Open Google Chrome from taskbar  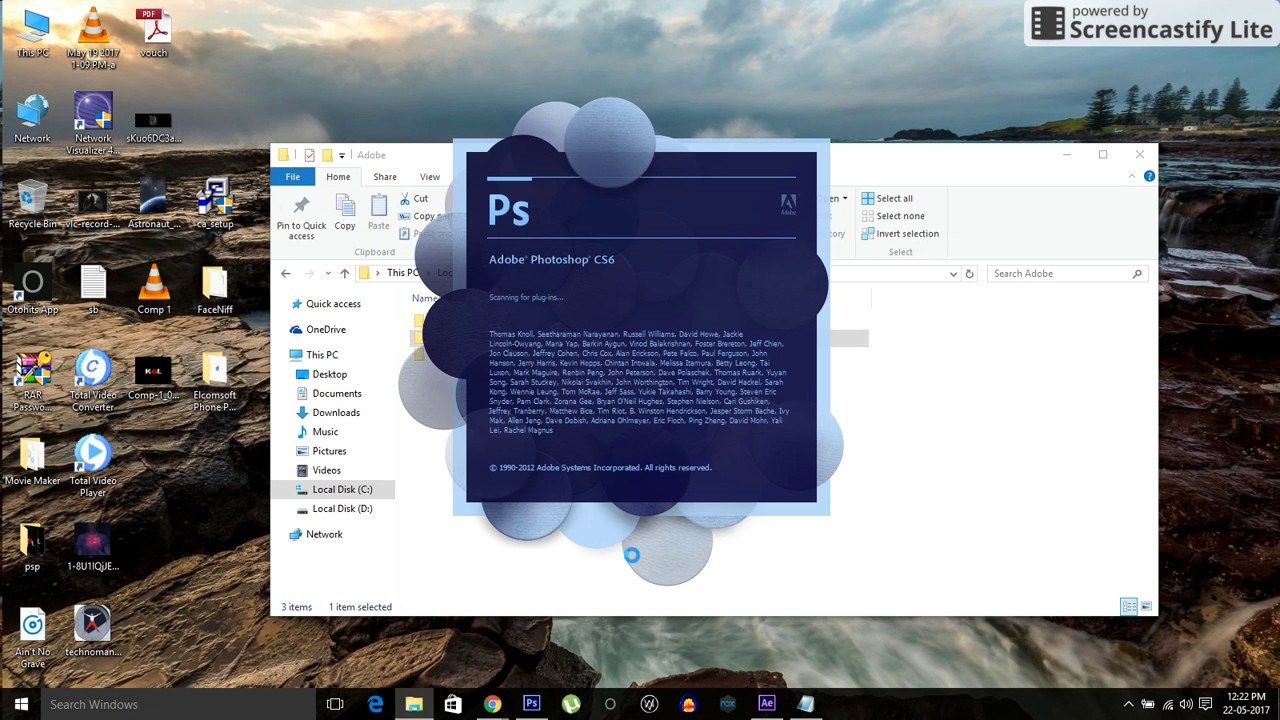click(x=492, y=704)
